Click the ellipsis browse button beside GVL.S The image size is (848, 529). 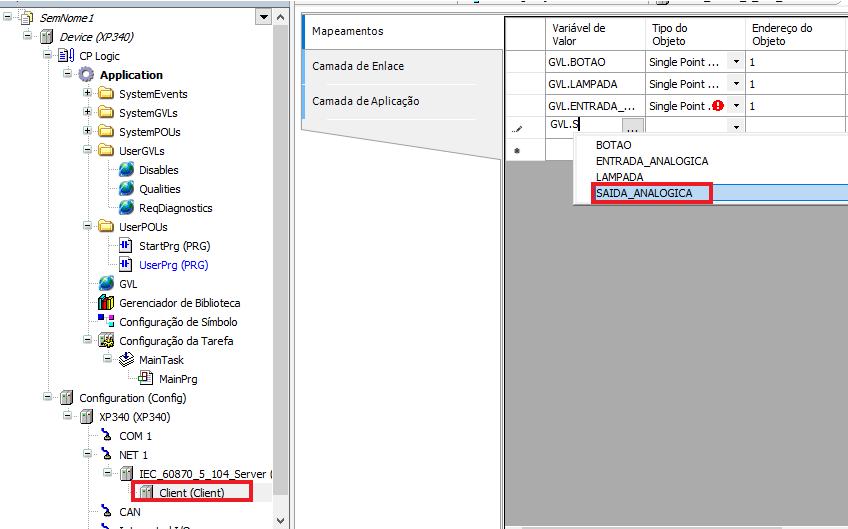point(632,127)
